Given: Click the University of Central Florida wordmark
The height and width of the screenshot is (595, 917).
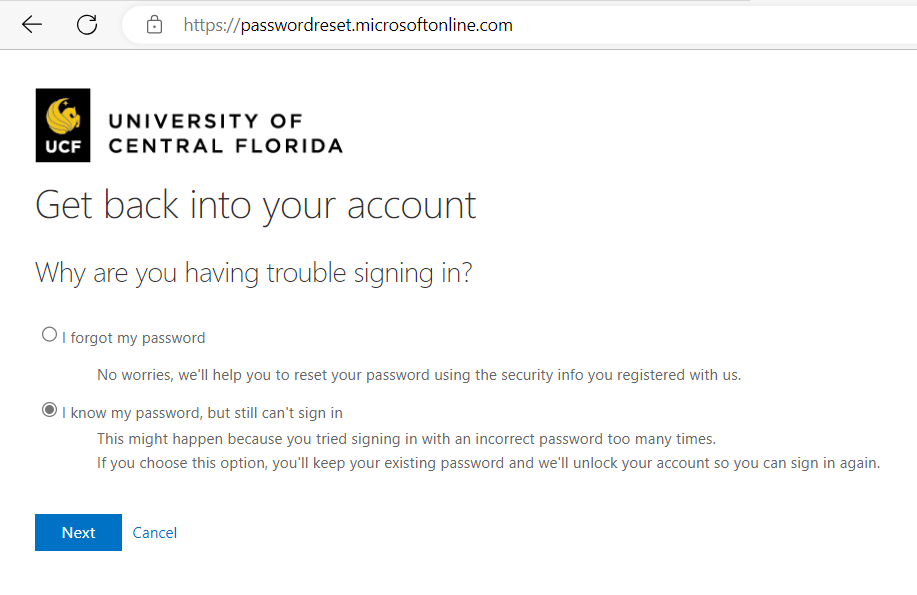Looking at the screenshot, I should (x=225, y=133).
